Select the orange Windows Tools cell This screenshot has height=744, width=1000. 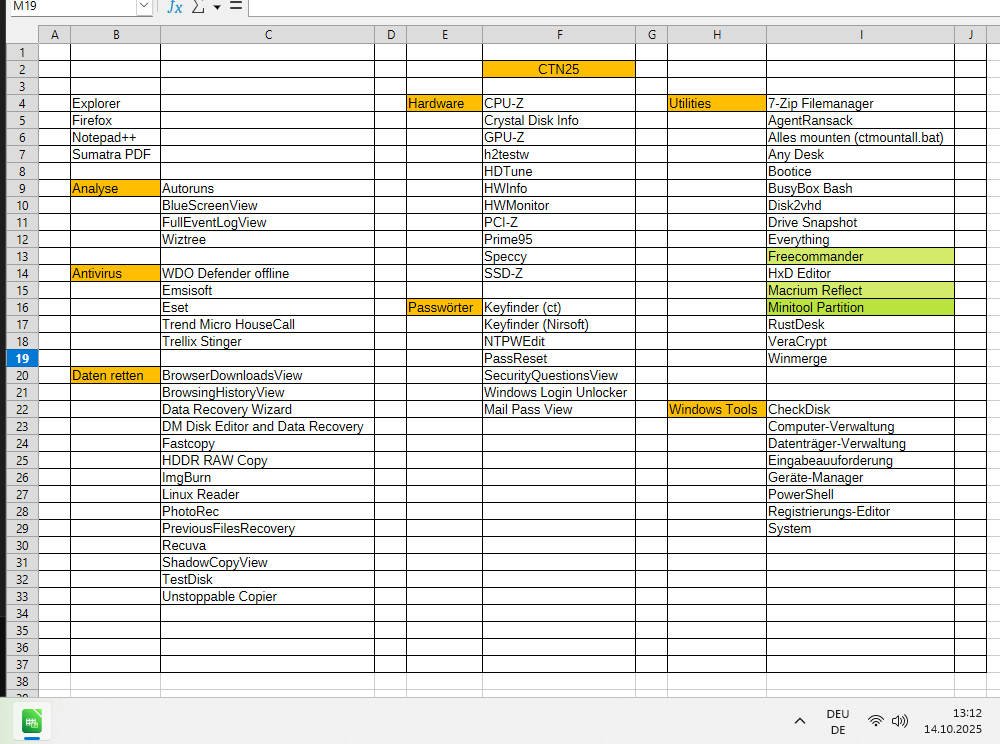717,409
